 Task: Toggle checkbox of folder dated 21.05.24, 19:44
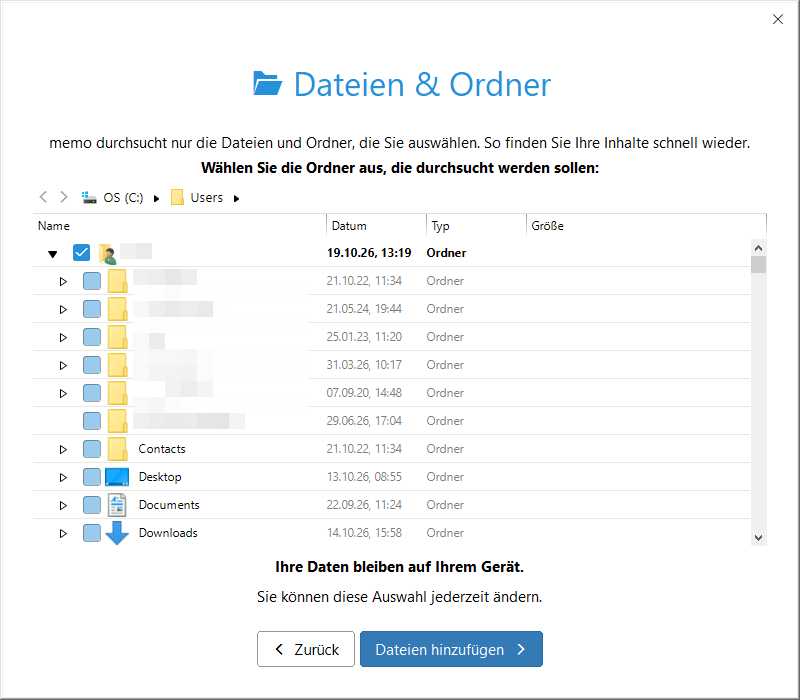tap(92, 309)
